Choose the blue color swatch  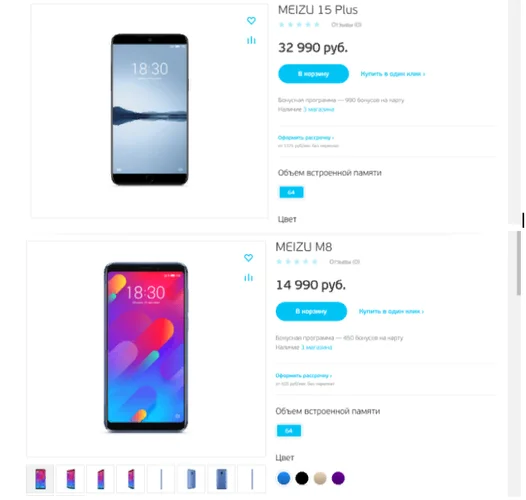click(284, 478)
